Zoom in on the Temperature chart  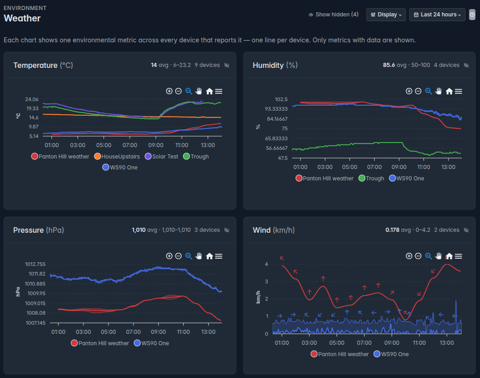169,91
